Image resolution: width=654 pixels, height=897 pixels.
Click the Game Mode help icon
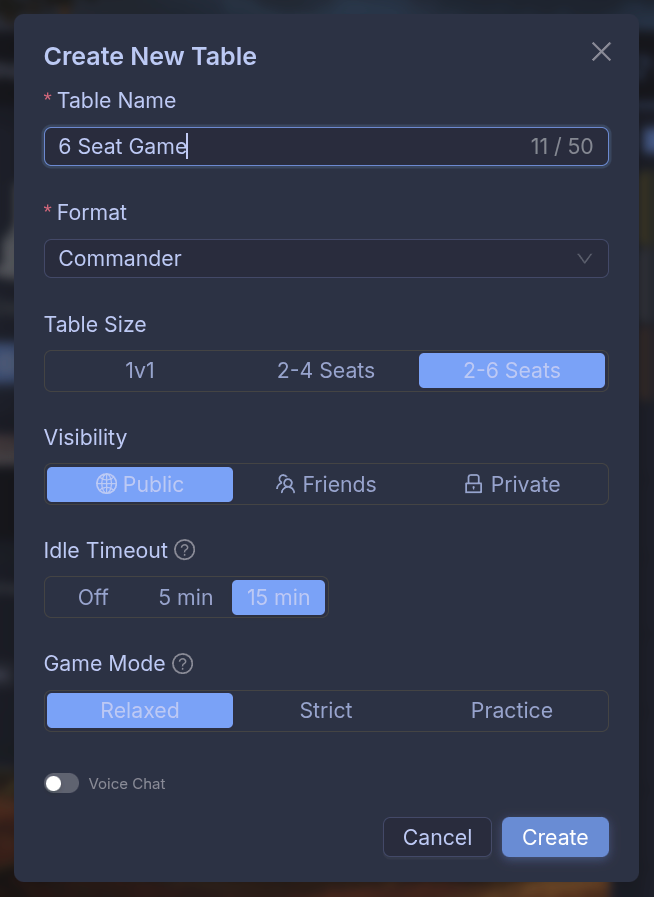coord(182,664)
